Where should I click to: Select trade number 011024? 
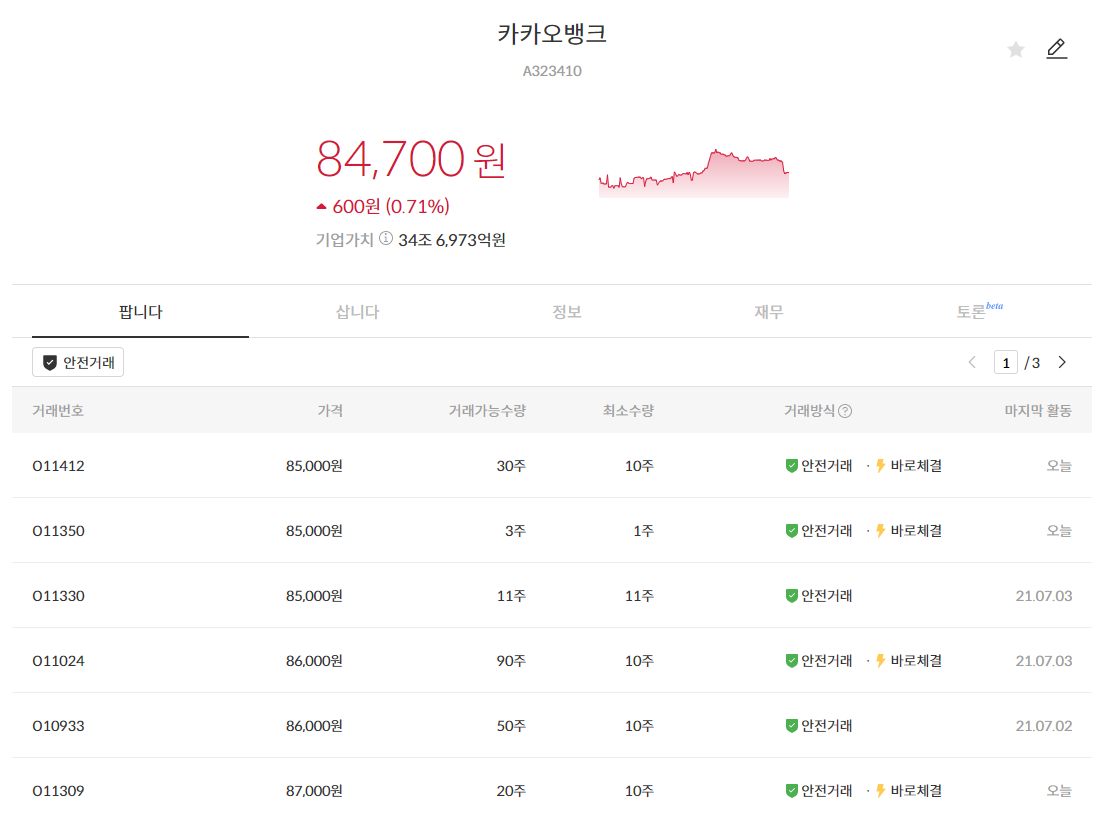[x=58, y=661]
